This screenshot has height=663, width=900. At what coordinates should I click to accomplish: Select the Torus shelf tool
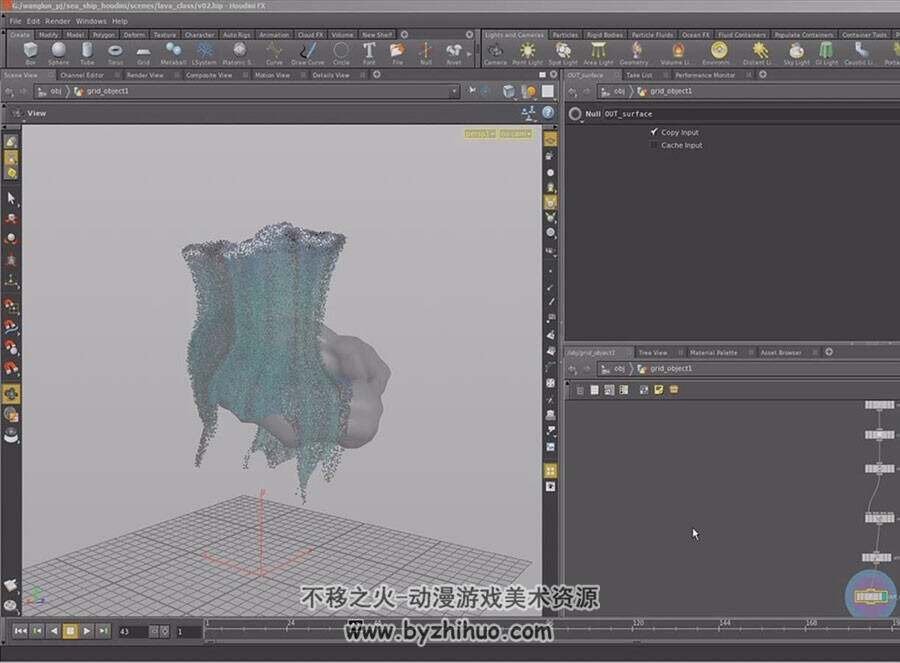[x=115, y=53]
